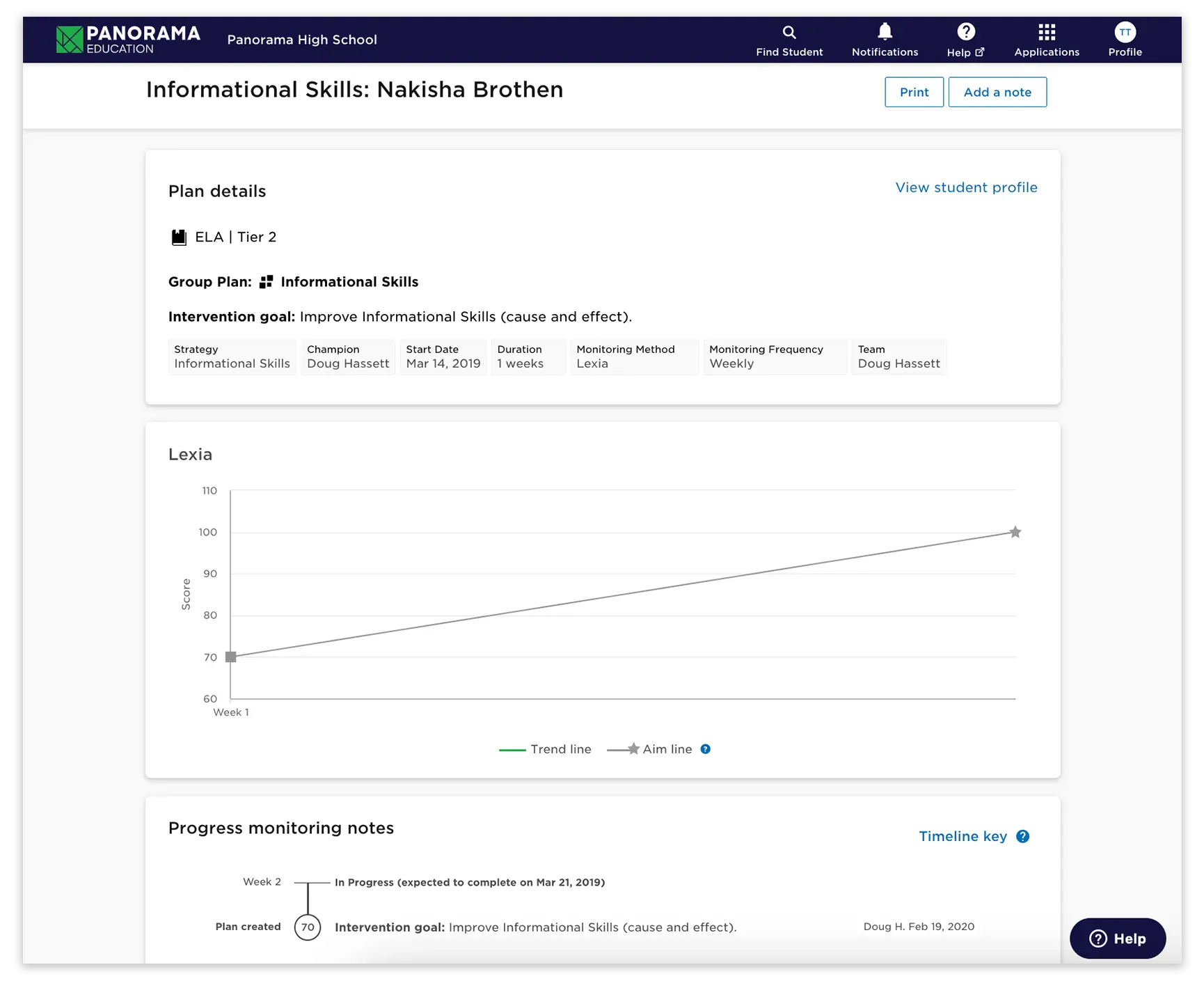Click the Panorama High School name
The width and height of the screenshot is (1204, 997).
[302, 40]
